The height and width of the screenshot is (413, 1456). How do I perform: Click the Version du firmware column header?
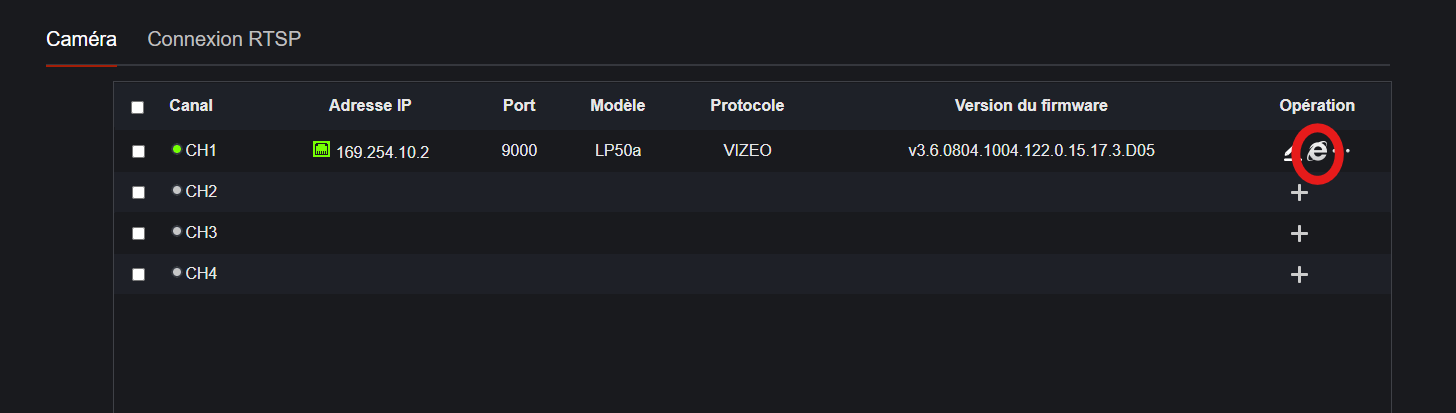pyautogui.click(x=1031, y=105)
